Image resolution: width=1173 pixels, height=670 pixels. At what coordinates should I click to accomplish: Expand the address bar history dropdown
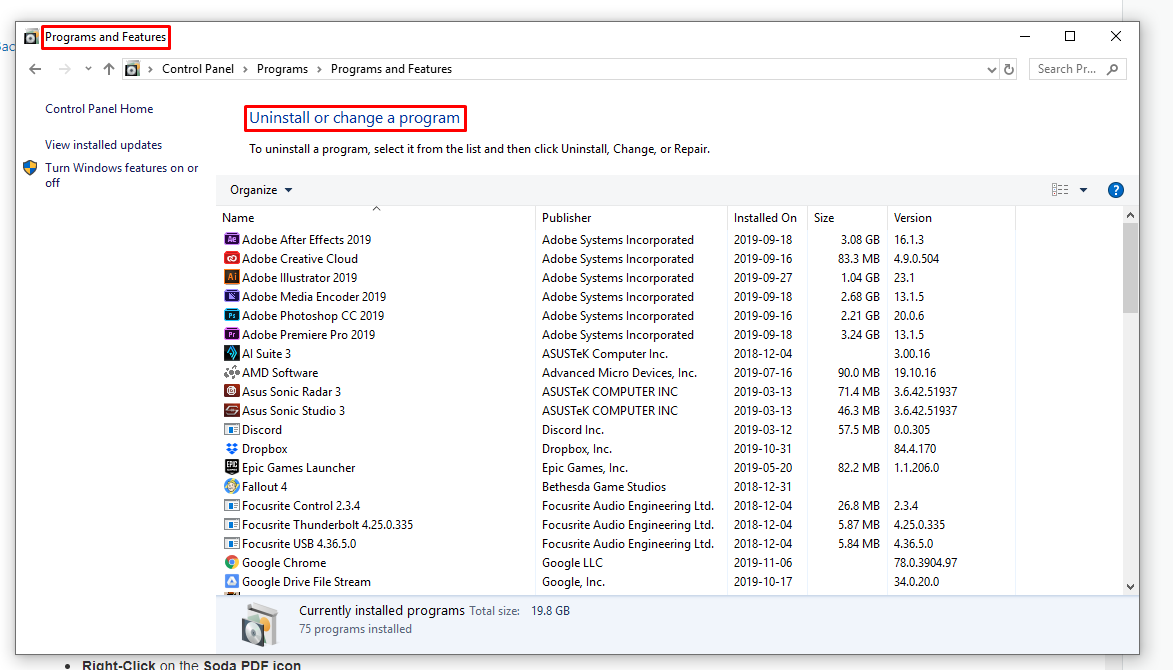(x=992, y=70)
